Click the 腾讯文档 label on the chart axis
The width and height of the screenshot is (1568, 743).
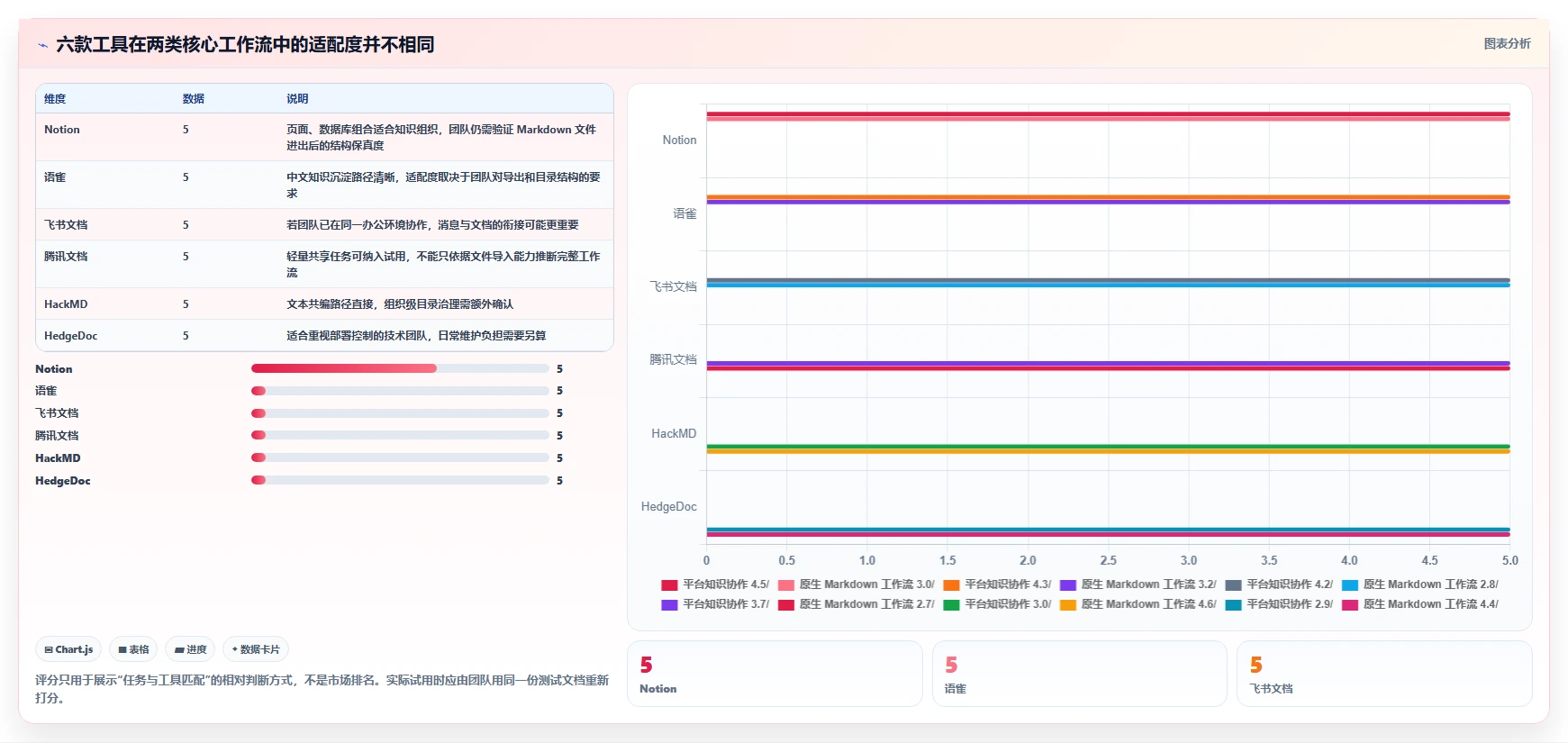click(673, 360)
